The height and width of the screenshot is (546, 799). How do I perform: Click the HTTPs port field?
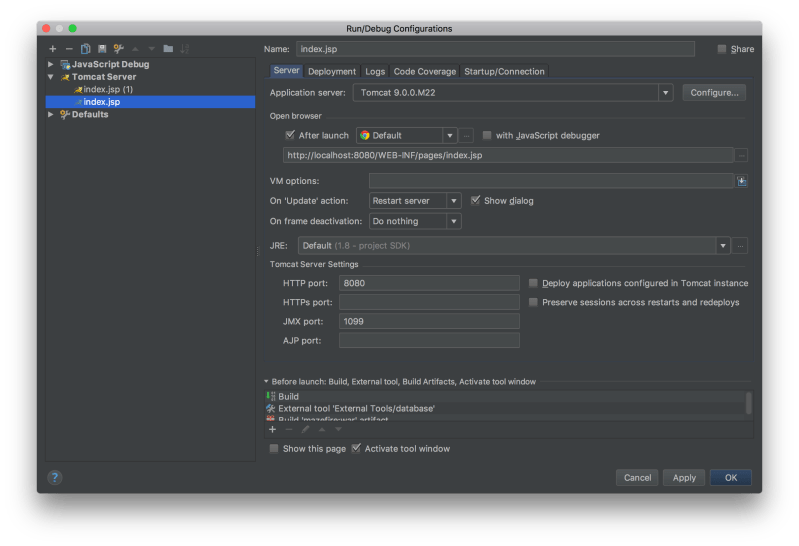429,302
